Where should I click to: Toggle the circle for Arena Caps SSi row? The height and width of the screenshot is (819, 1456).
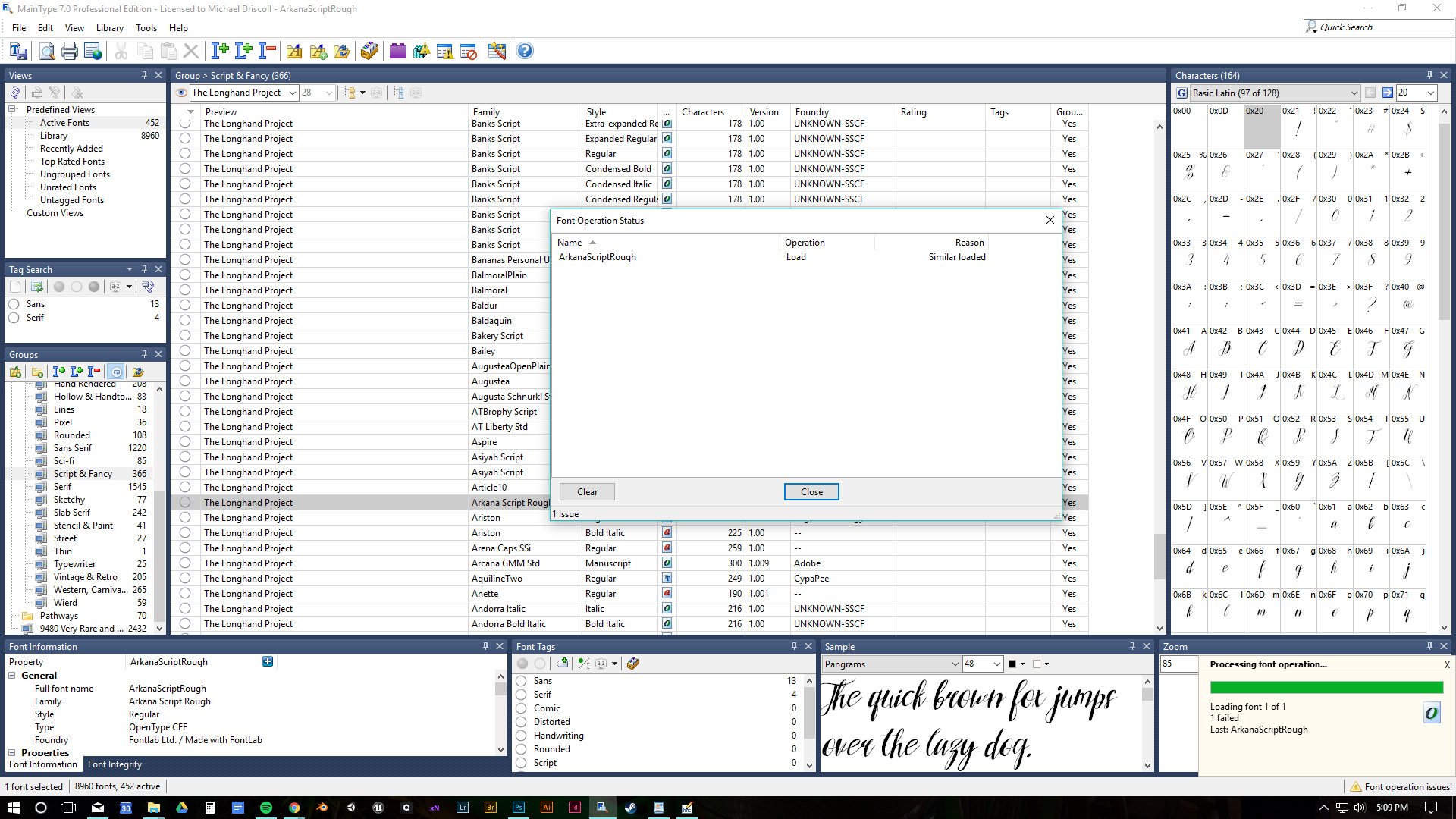(x=185, y=548)
